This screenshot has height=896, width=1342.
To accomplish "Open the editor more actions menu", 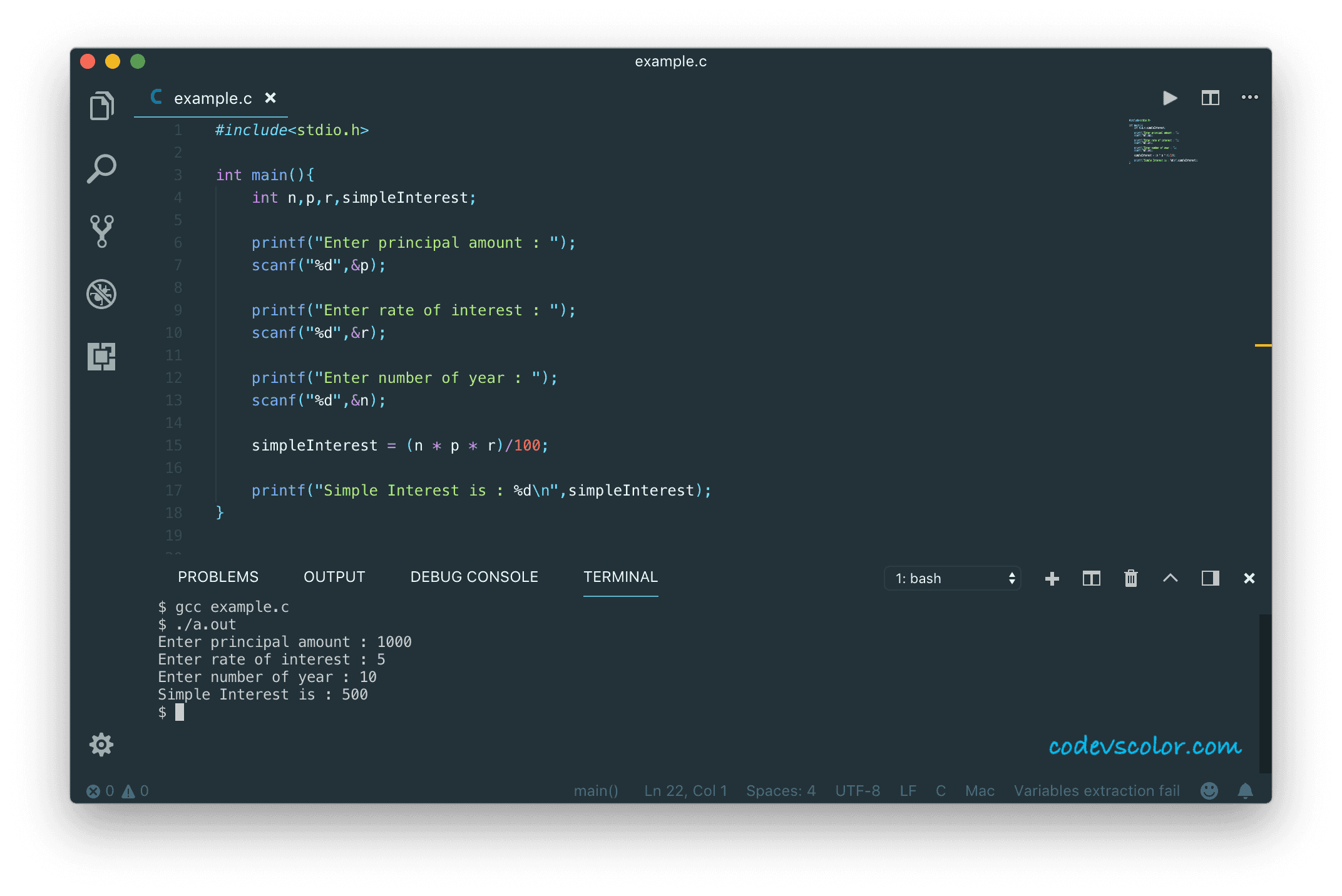I will click(1250, 98).
